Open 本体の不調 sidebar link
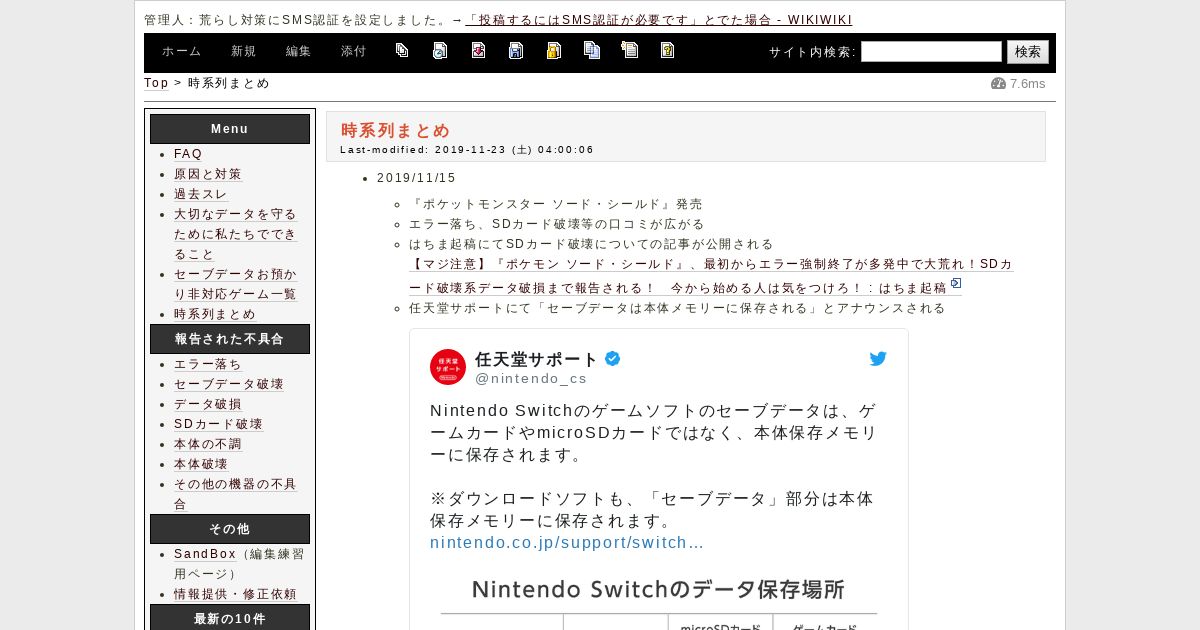1200x630 pixels. tap(208, 444)
